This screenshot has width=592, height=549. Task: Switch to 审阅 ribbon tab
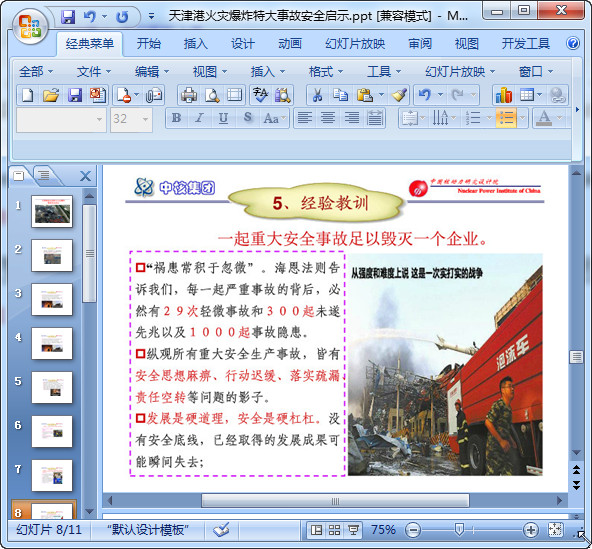420,44
